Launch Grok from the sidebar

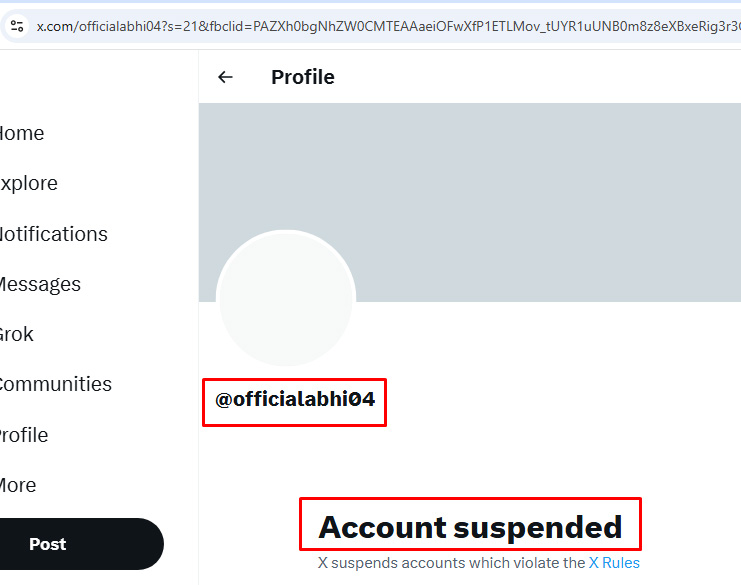tap(17, 334)
